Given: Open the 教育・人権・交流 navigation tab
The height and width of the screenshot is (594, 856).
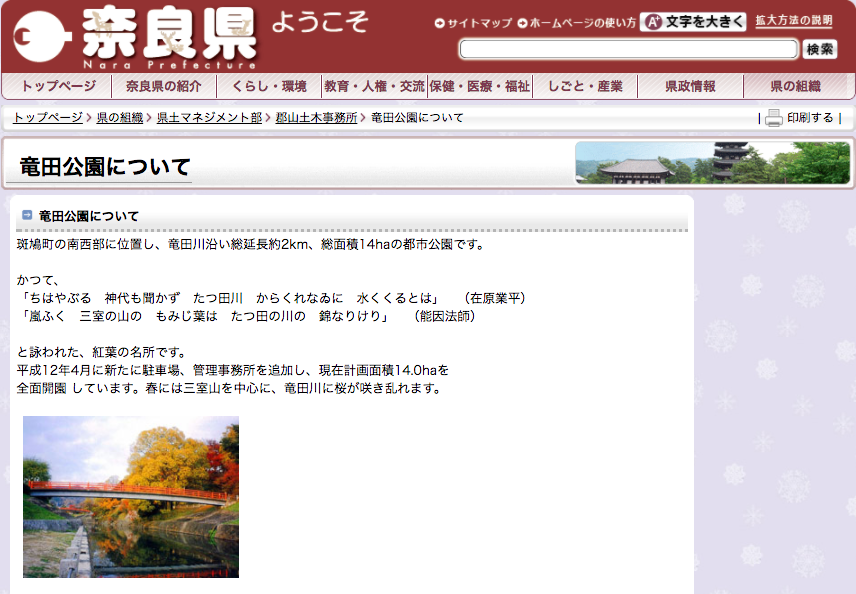Looking at the screenshot, I should [x=374, y=86].
